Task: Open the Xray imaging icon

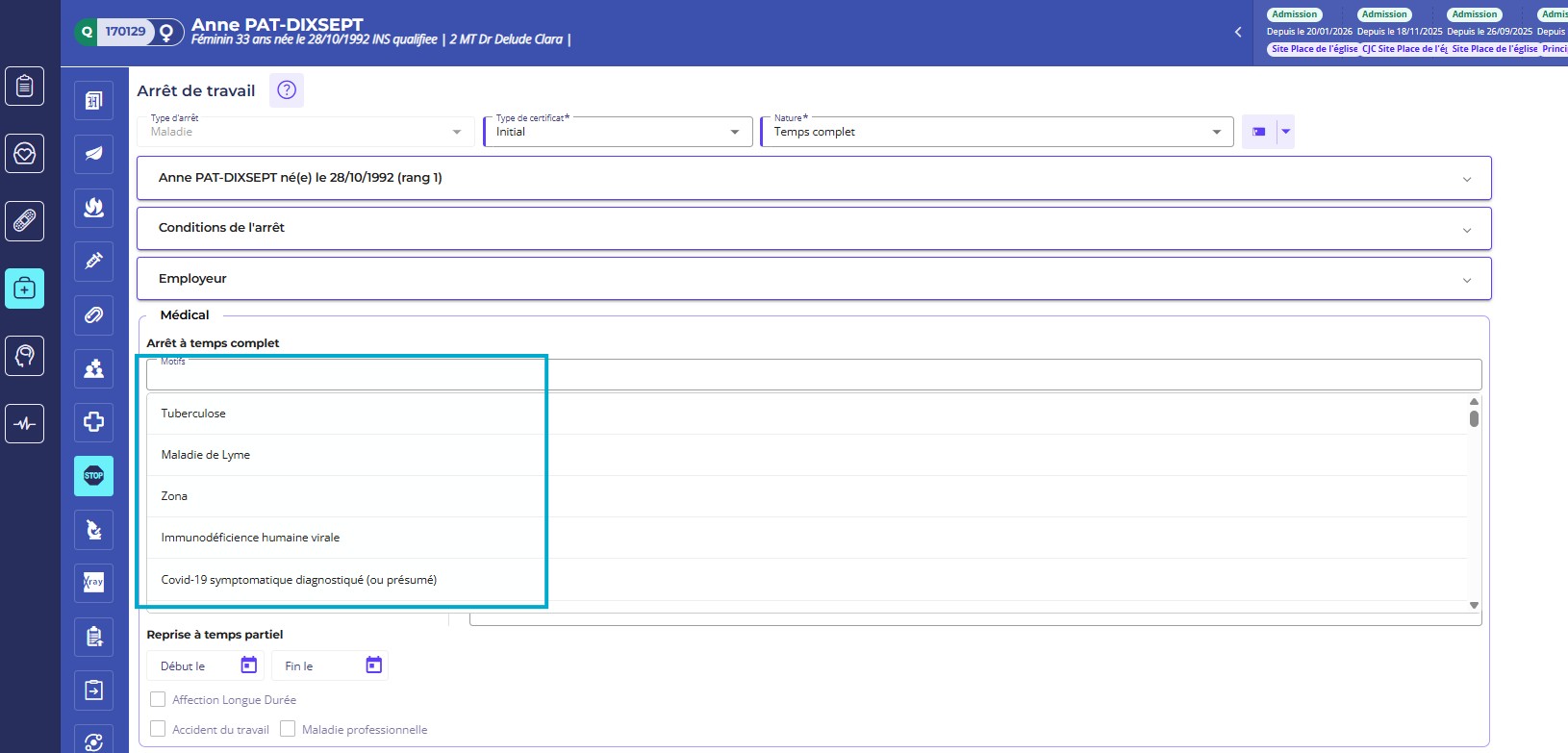Action: [x=93, y=583]
